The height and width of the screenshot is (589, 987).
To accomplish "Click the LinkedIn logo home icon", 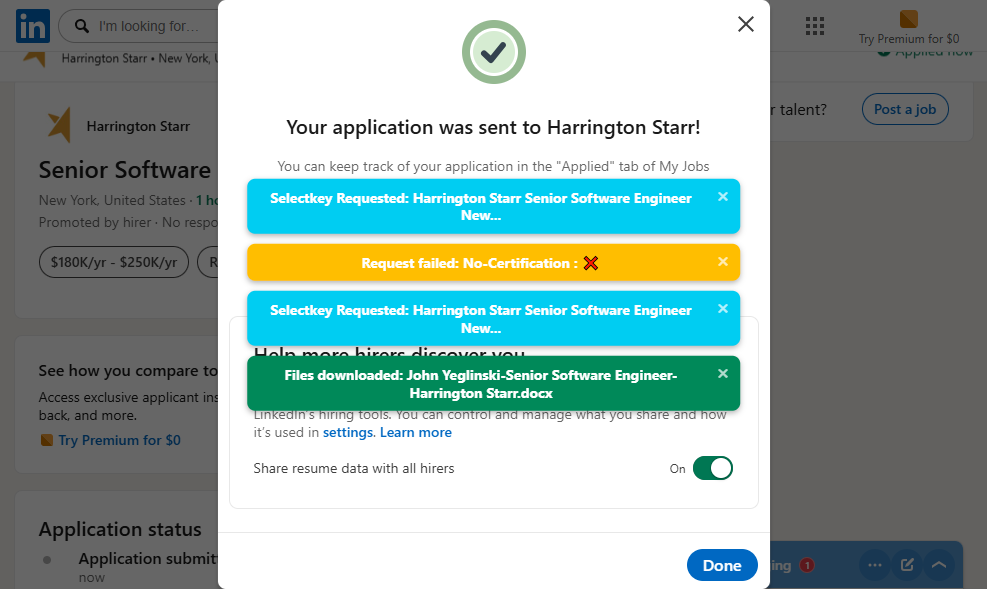I will [x=32, y=25].
